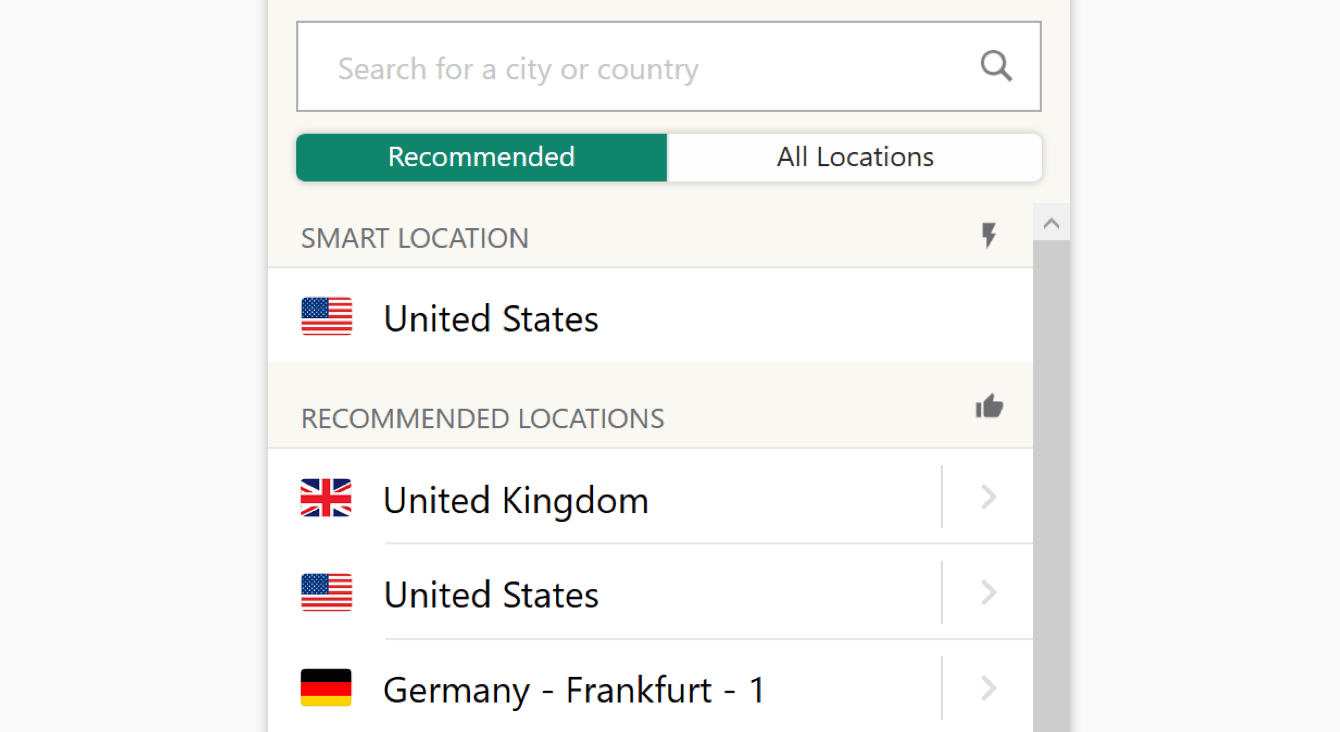
Task: Click the RECOMMENDED LOCATIONS section header
Action: pos(482,418)
